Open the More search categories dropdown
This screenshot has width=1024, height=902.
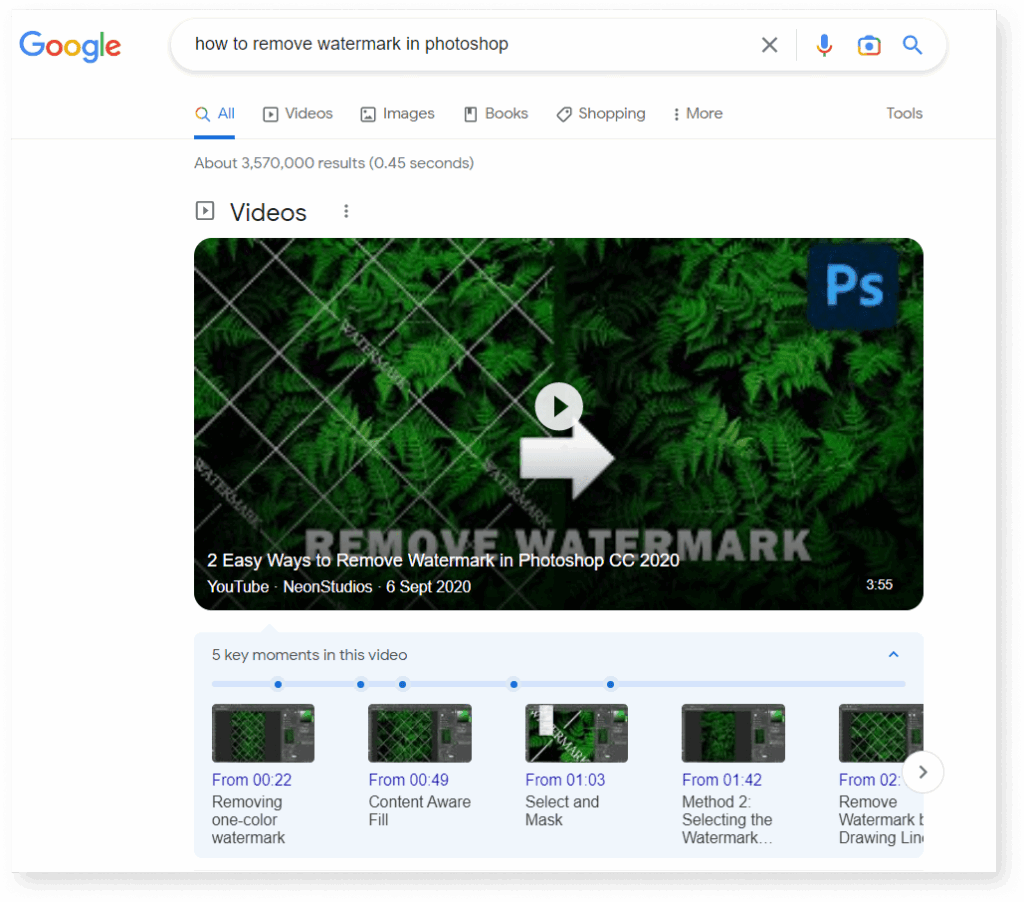(x=697, y=113)
